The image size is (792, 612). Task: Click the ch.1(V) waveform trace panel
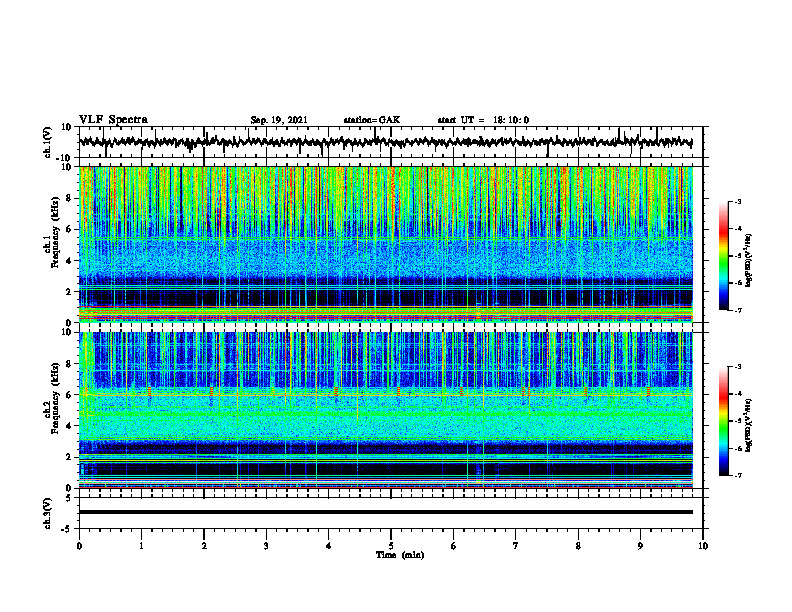(391, 142)
